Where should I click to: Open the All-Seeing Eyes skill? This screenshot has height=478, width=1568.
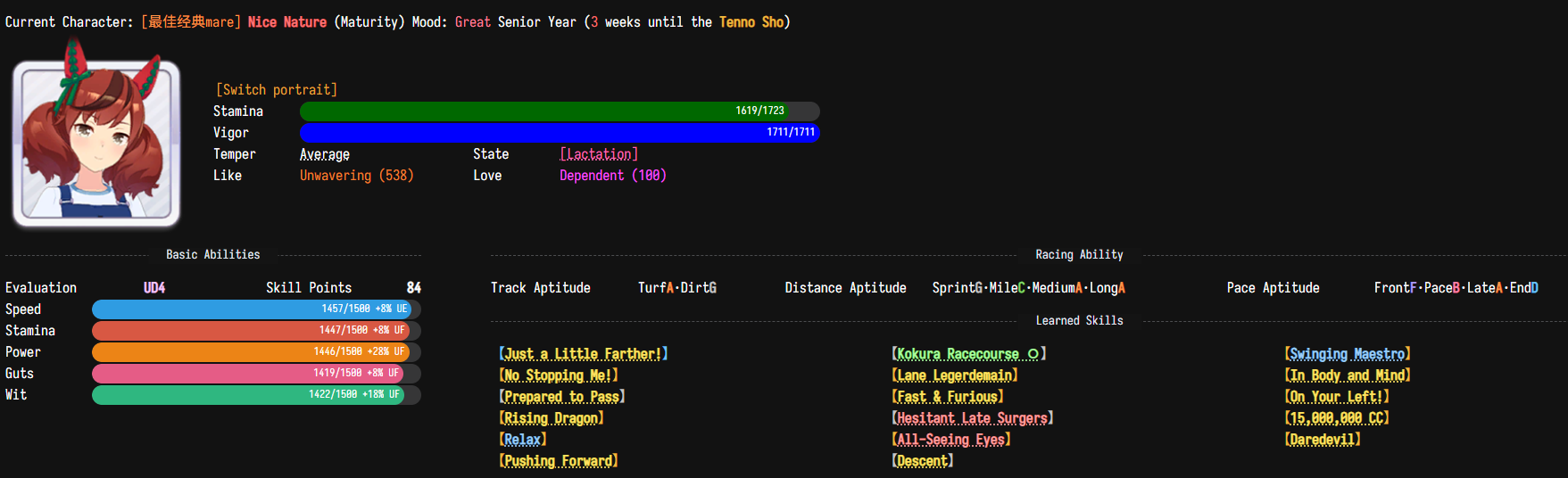point(951,440)
